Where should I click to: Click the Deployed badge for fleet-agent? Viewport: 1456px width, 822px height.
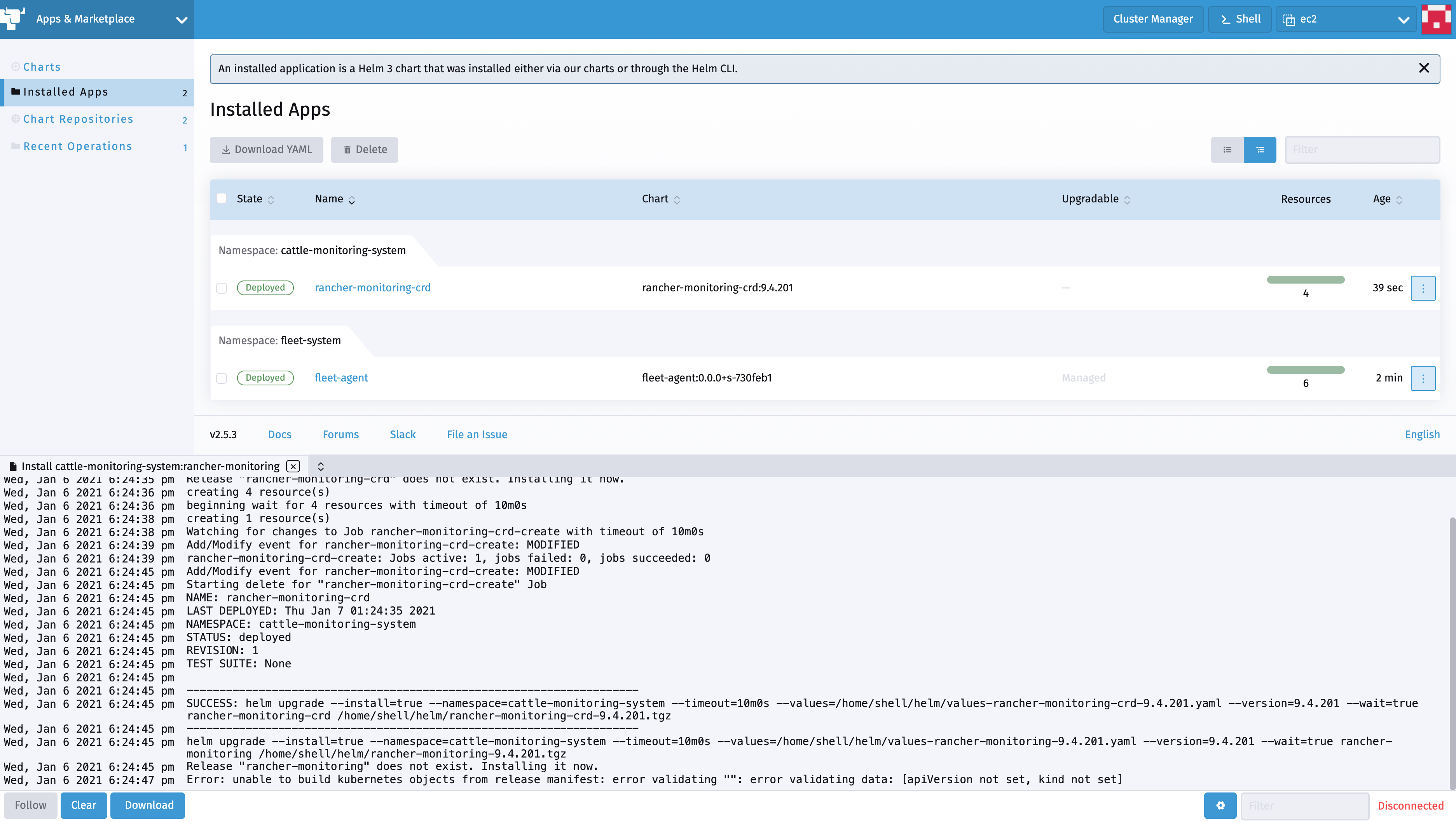click(265, 377)
